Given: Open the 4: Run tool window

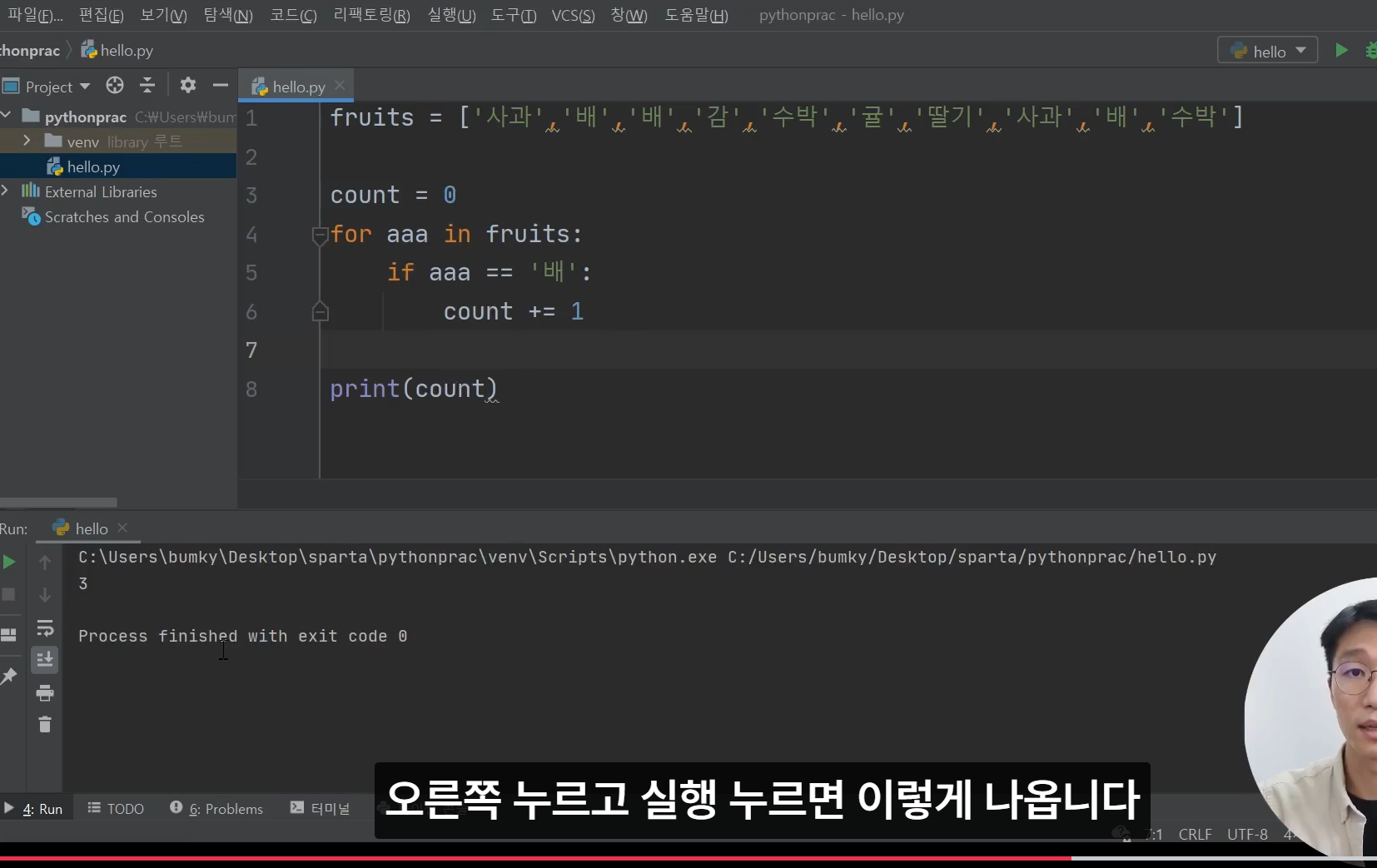Looking at the screenshot, I should pos(34,808).
